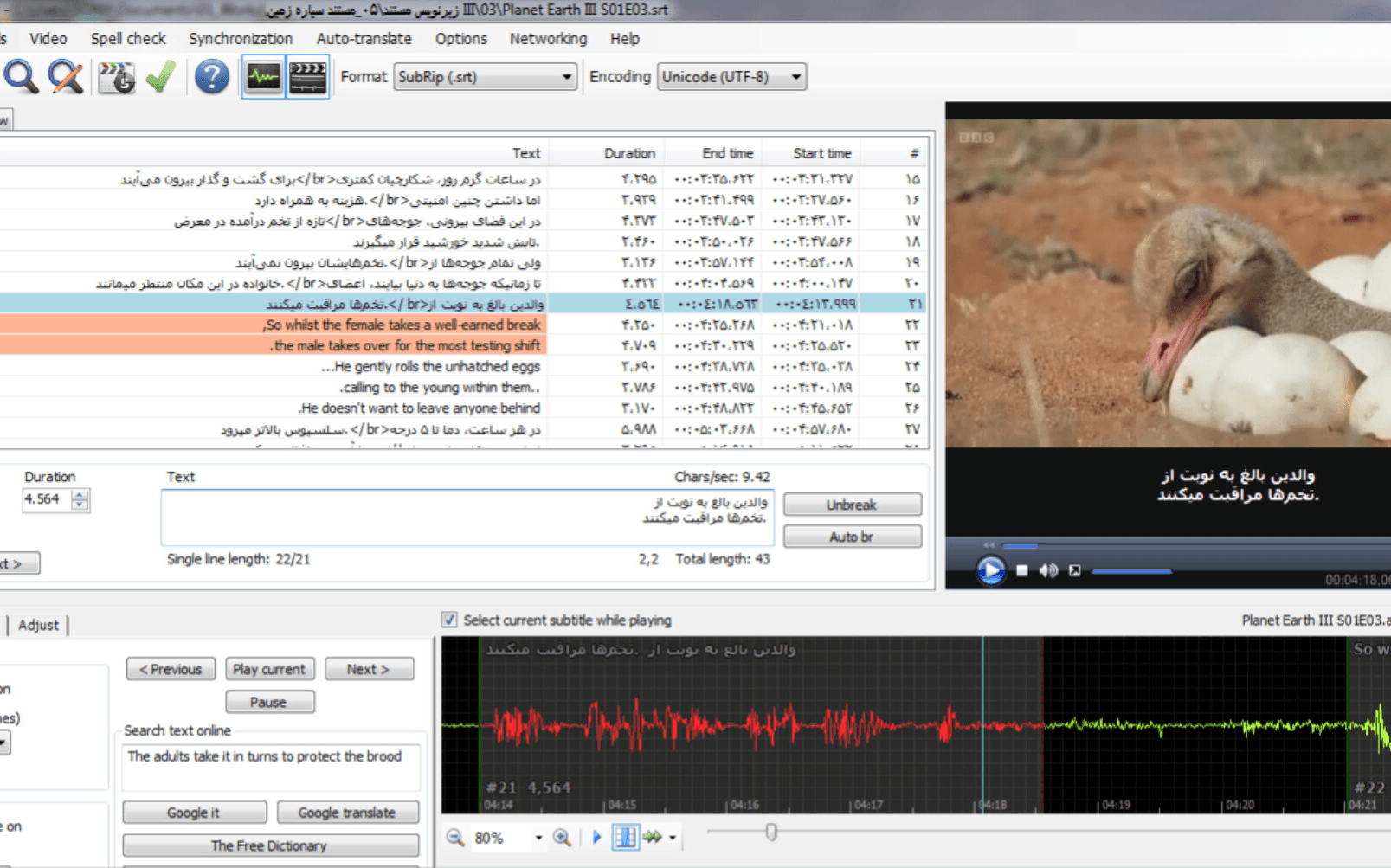Zoom out the waveform (minus magnifier)

tap(455, 837)
